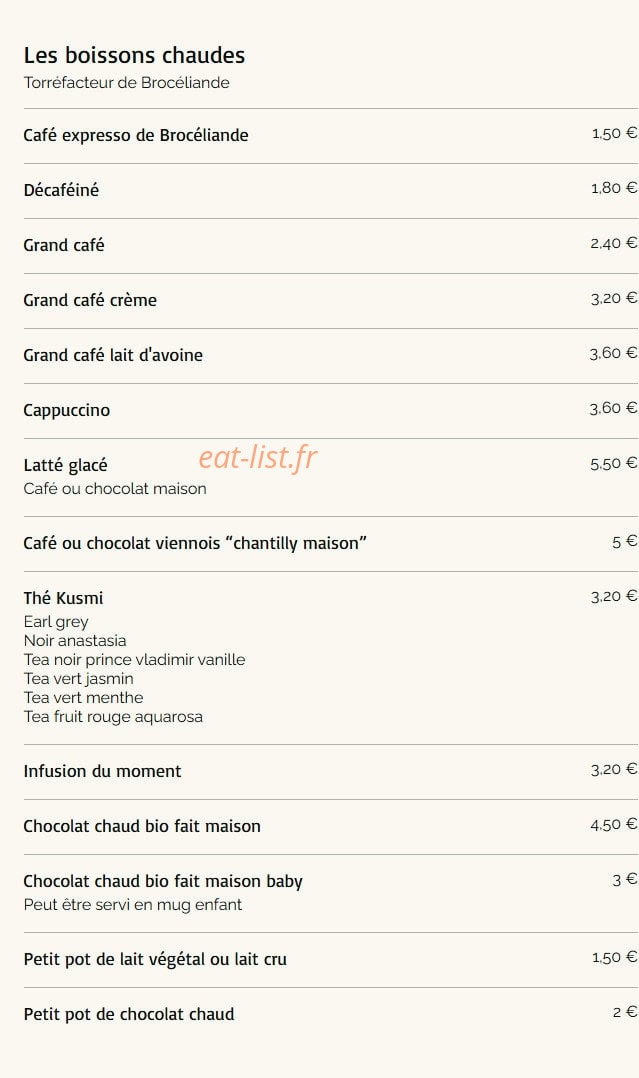
Task: Click Café ou chocolat viennois entry
Action: (x=195, y=543)
